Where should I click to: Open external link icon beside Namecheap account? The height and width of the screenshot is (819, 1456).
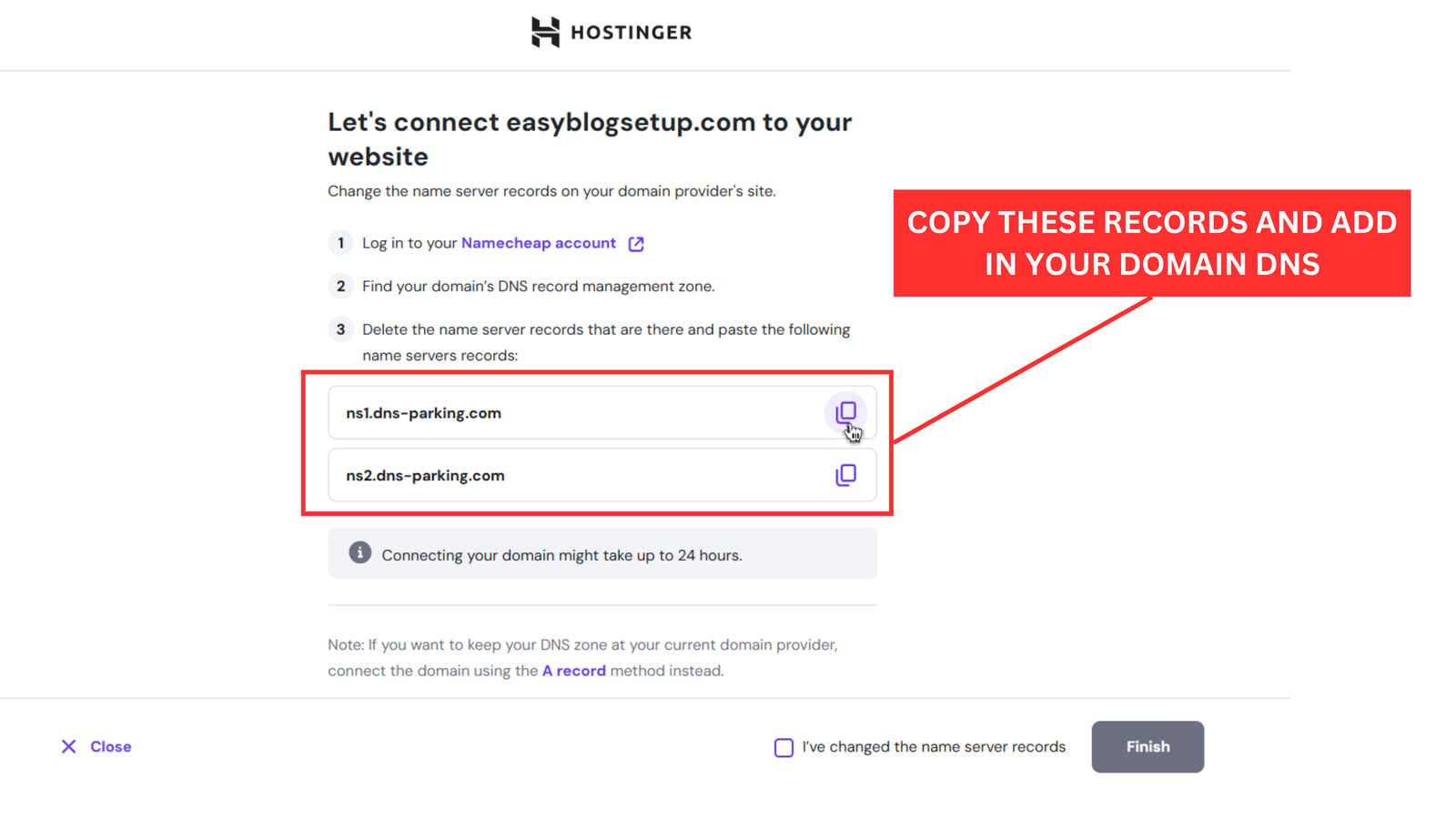[636, 244]
